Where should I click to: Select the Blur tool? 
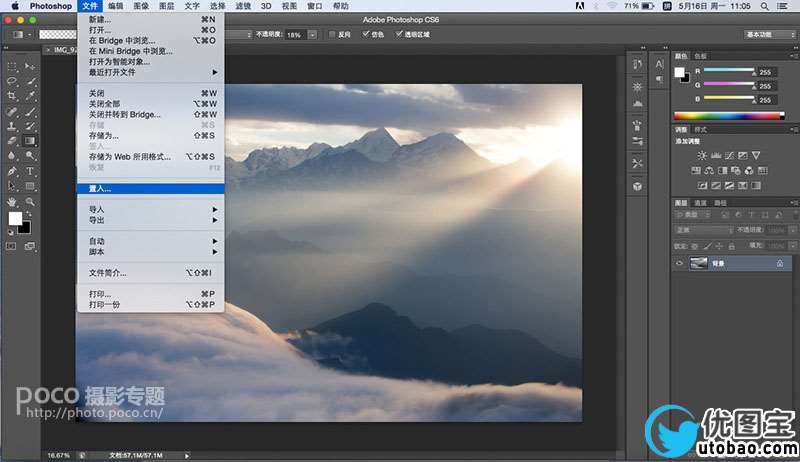[12, 156]
